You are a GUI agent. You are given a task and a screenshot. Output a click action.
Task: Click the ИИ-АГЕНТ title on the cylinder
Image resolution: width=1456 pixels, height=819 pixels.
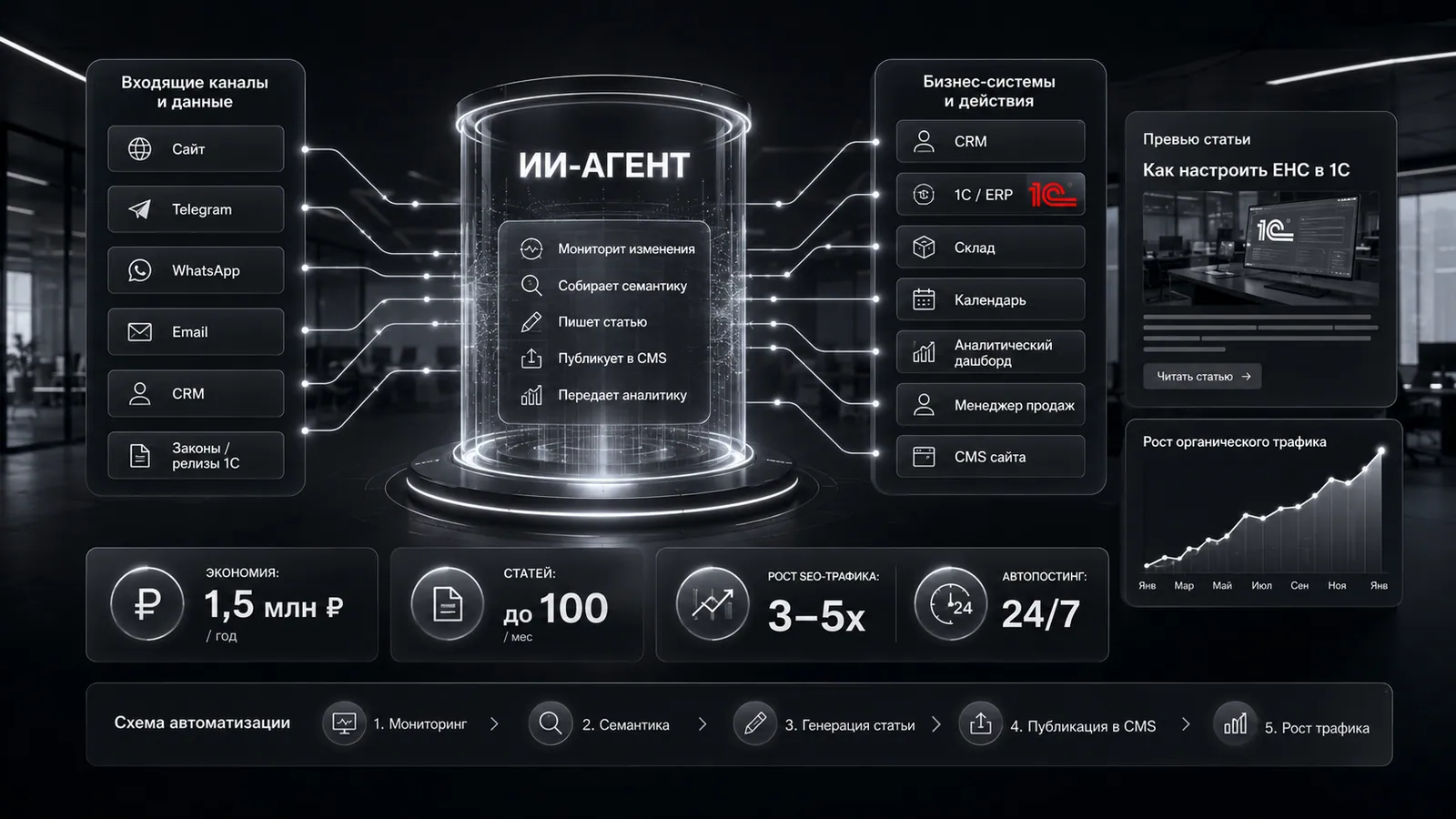click(604, 166)
